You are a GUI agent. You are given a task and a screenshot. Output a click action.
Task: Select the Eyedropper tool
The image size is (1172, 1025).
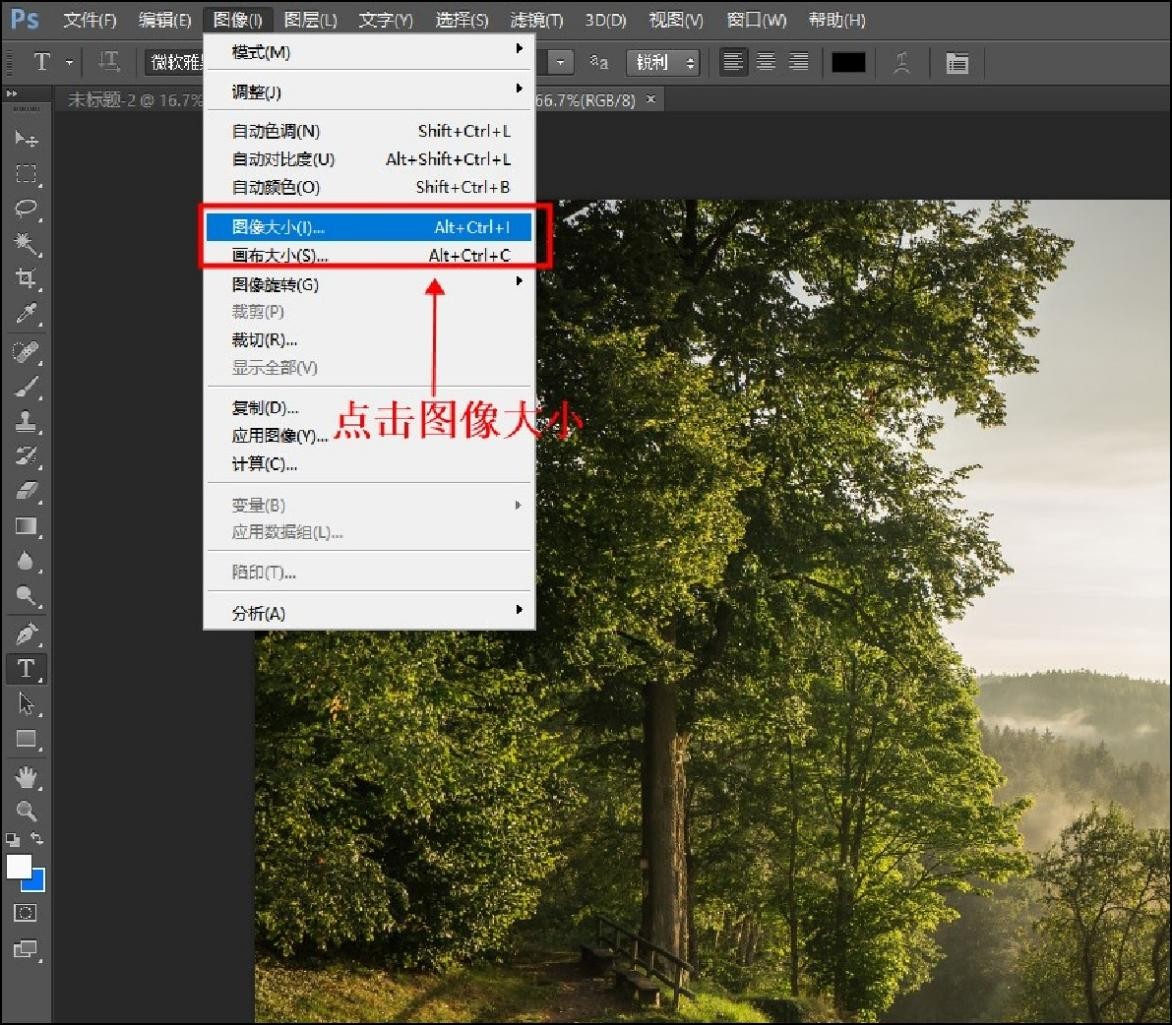coord(26,313)
